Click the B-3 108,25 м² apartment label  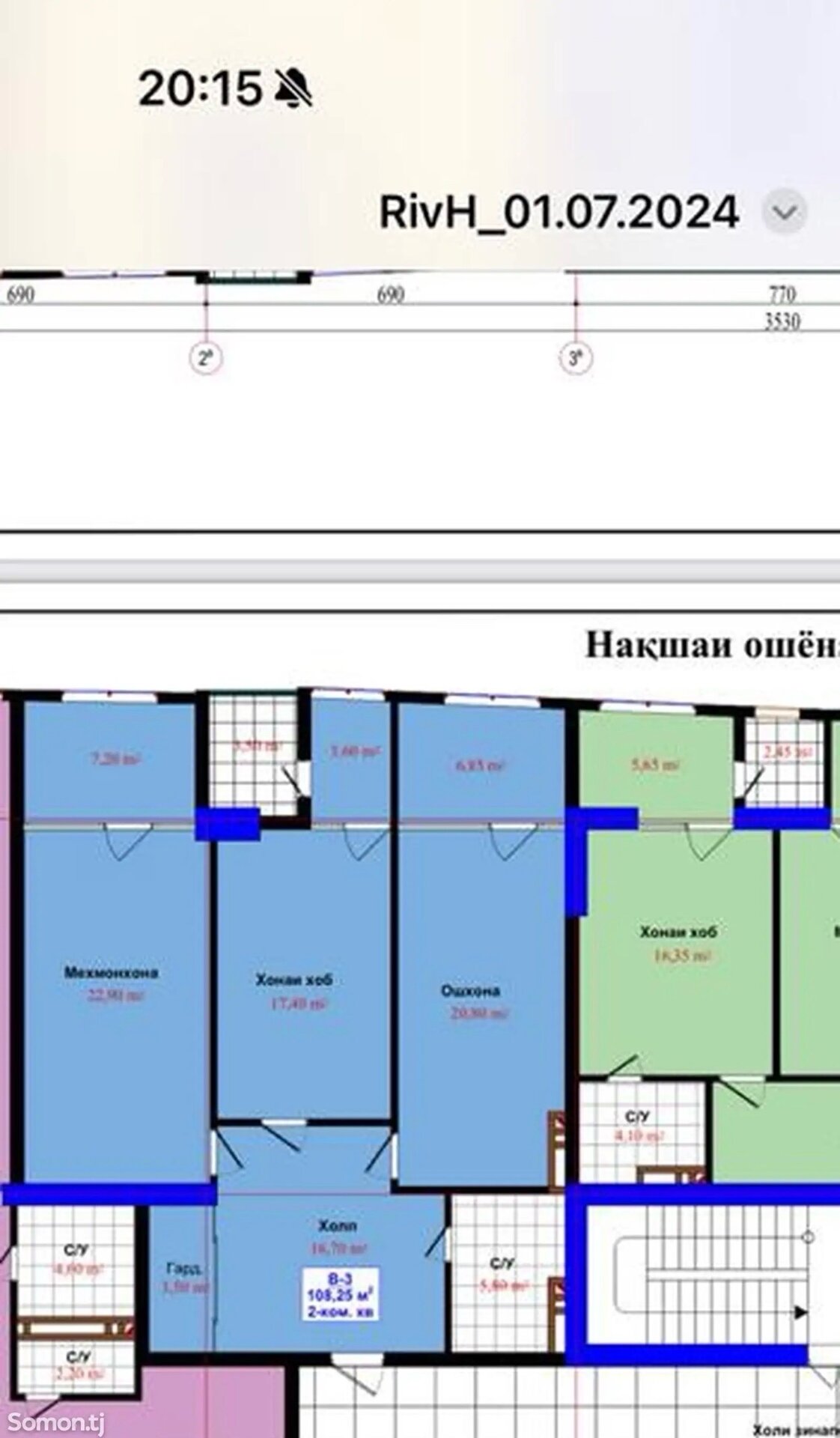click(340, 1293)
